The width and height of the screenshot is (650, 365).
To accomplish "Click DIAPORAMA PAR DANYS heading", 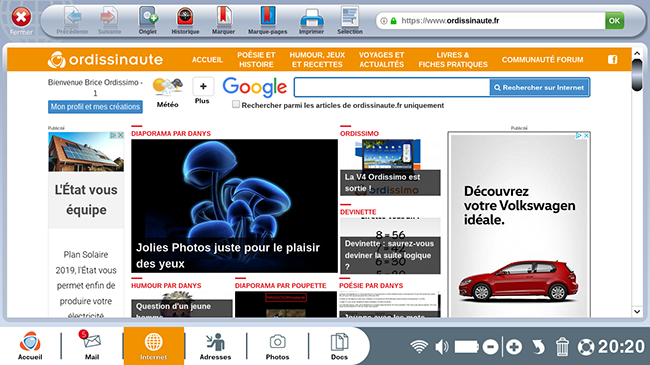I will (x=171, y=134).
